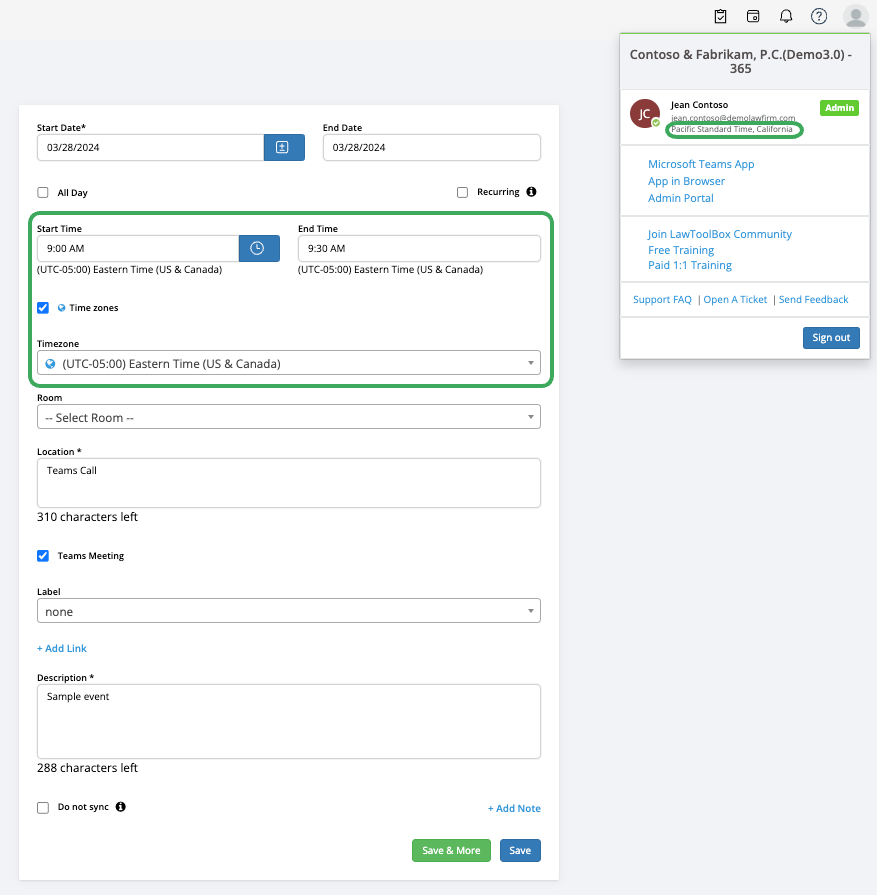This screenshot has height=895, width=877.
Task: Open the Free Training link
Action: click(681, 250)
